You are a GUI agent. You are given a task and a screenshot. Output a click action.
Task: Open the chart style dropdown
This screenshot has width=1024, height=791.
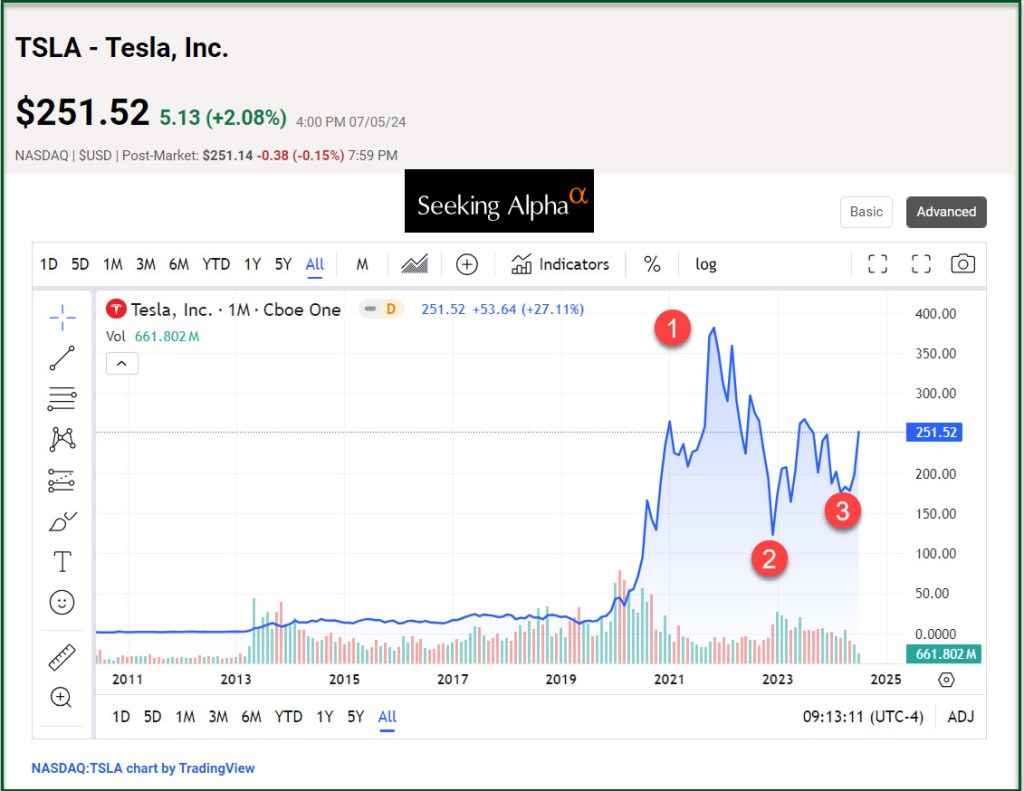(x=415, y=264)
